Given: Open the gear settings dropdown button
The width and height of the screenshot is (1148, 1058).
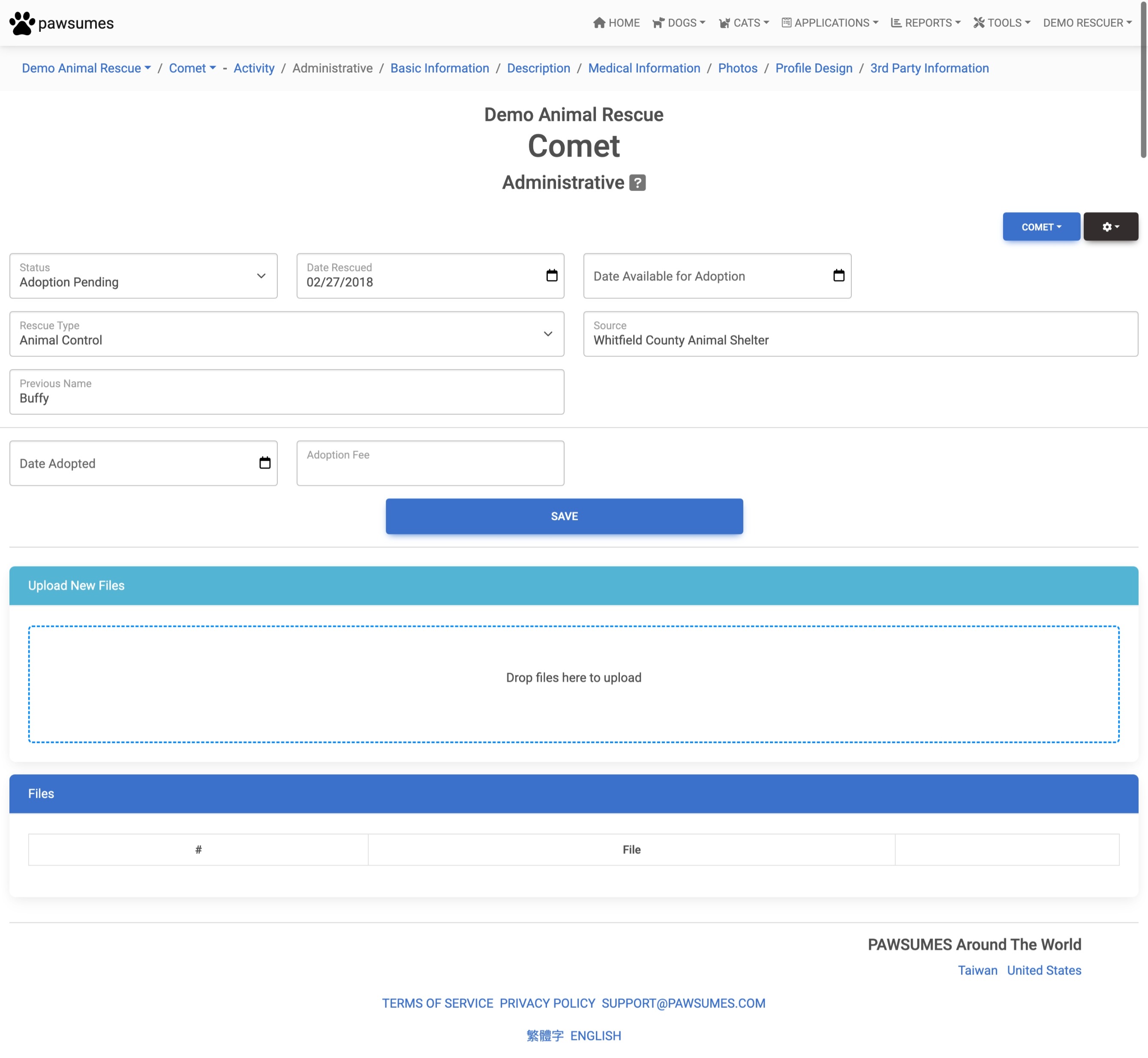Looking at the screenshot, I should 1110,227.
